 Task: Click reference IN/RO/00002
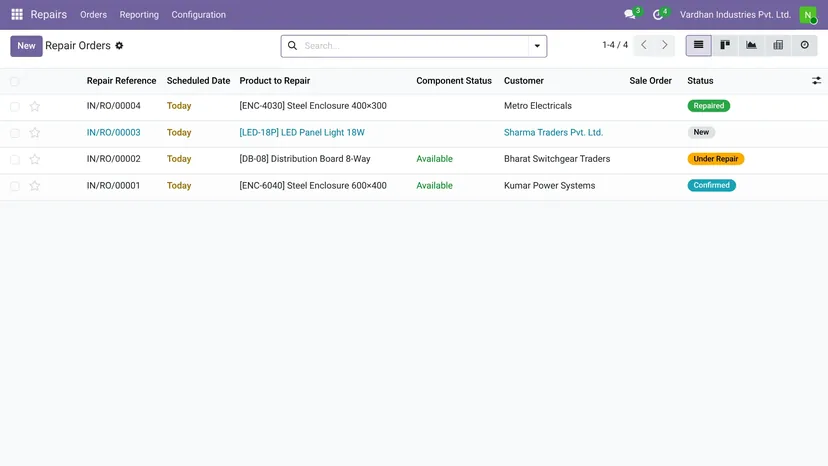tap(114, 159)
